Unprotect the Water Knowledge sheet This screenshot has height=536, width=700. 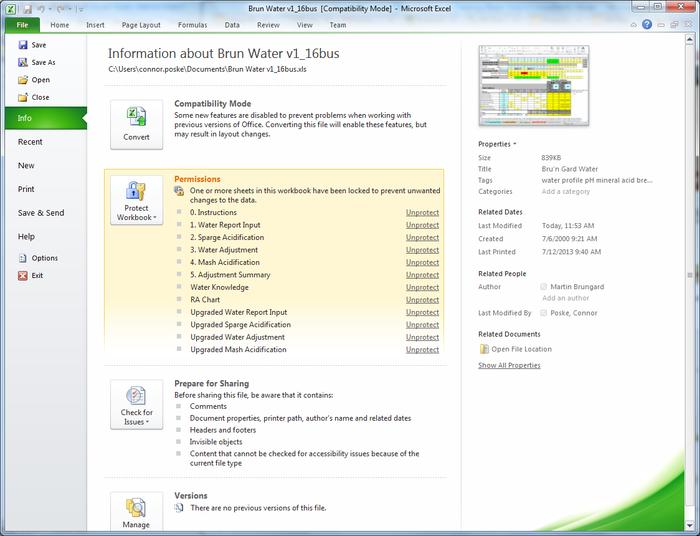coord(422,287)
